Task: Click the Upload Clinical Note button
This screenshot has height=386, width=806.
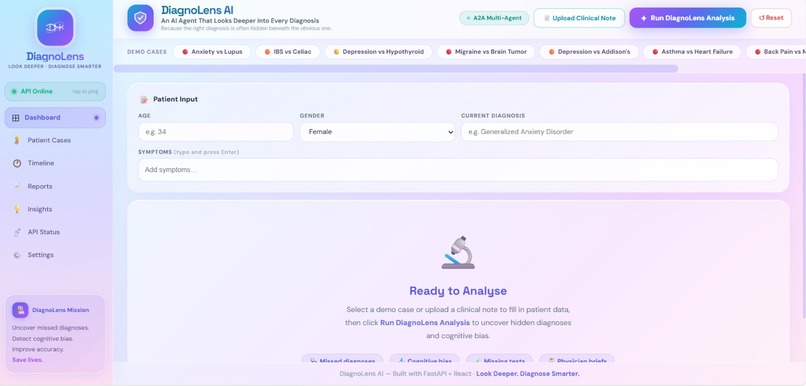Action: [x=579, y=18]
